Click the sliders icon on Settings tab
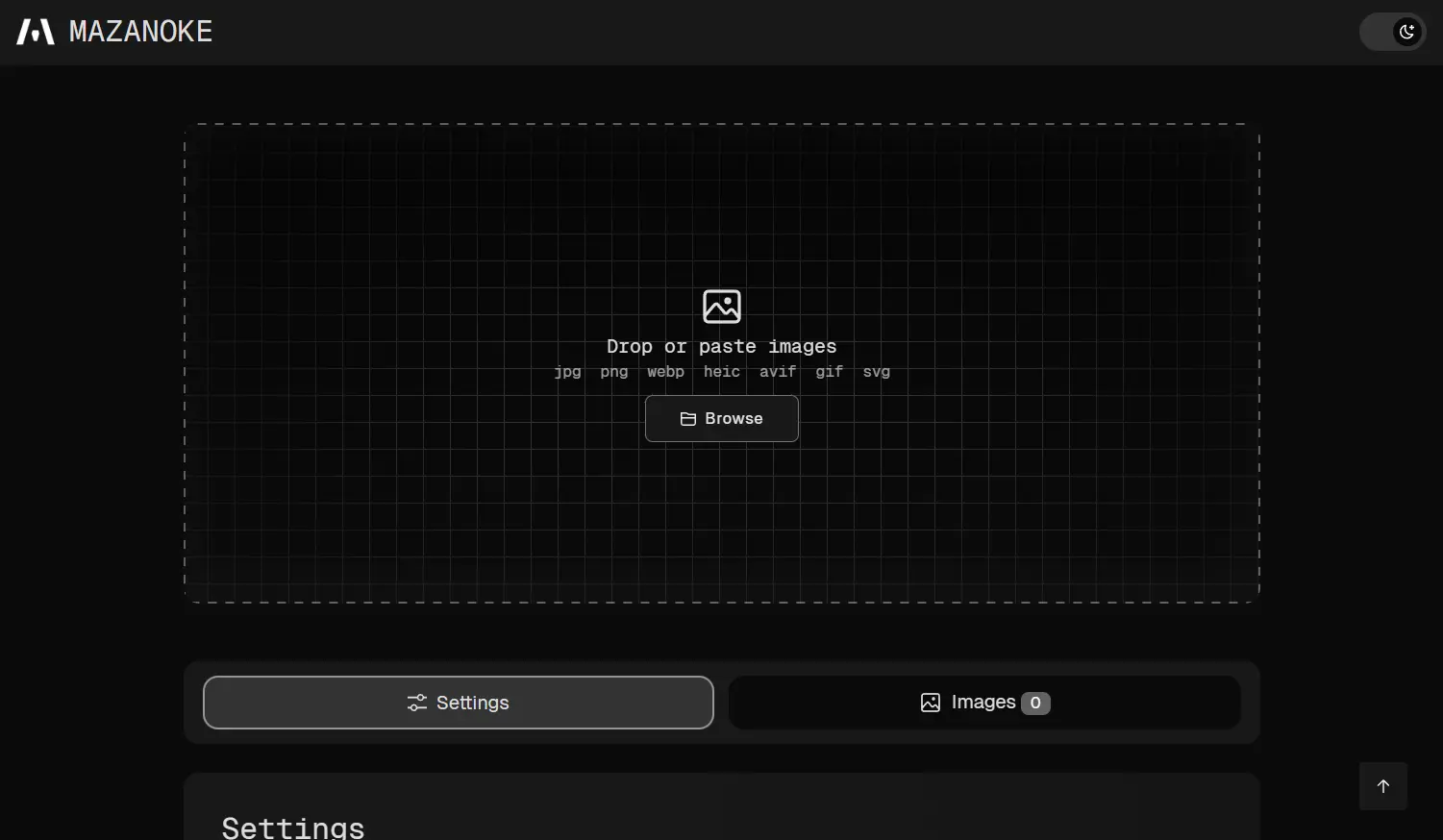This screenshot has width=1443, height=840. coord(417,703)
